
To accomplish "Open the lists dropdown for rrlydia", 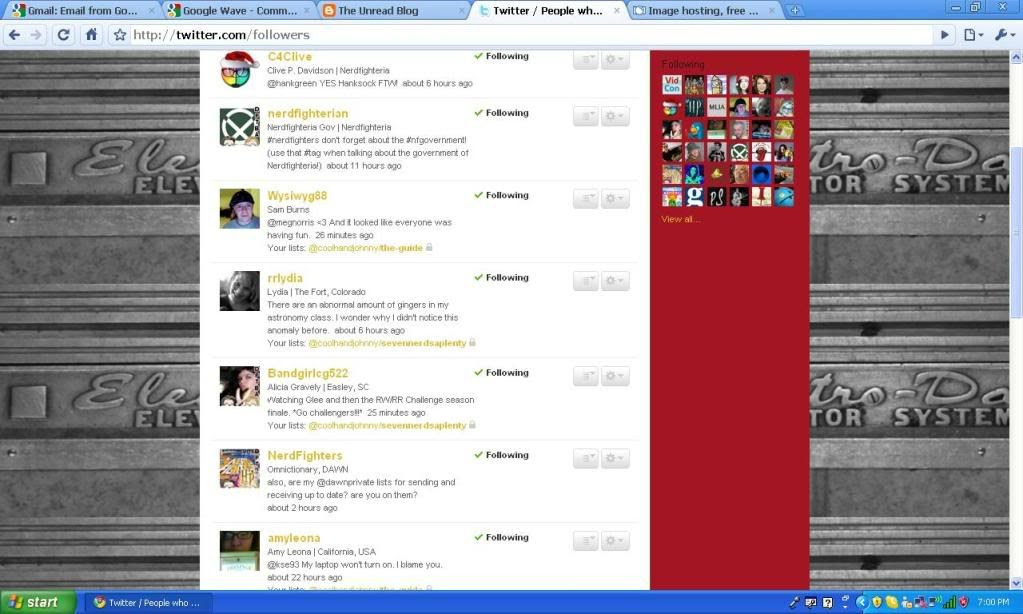I will (x=586, y=281).
